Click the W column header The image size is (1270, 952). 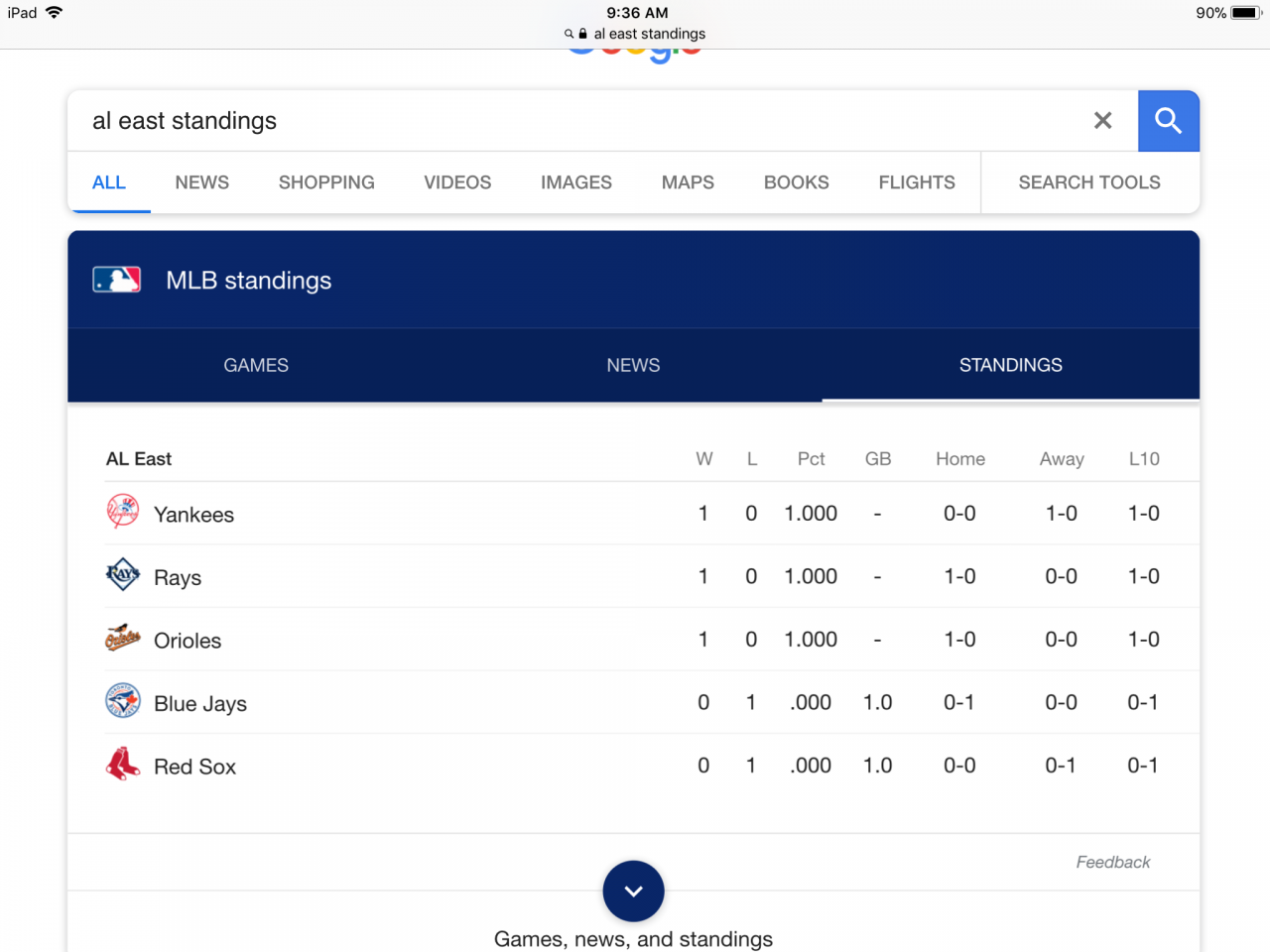pyautogui.click(x=704, y=459)
